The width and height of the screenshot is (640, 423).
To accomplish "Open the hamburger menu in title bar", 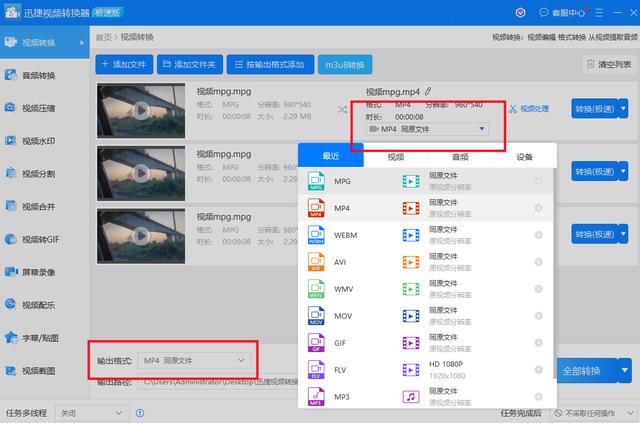I will [599, 13].
